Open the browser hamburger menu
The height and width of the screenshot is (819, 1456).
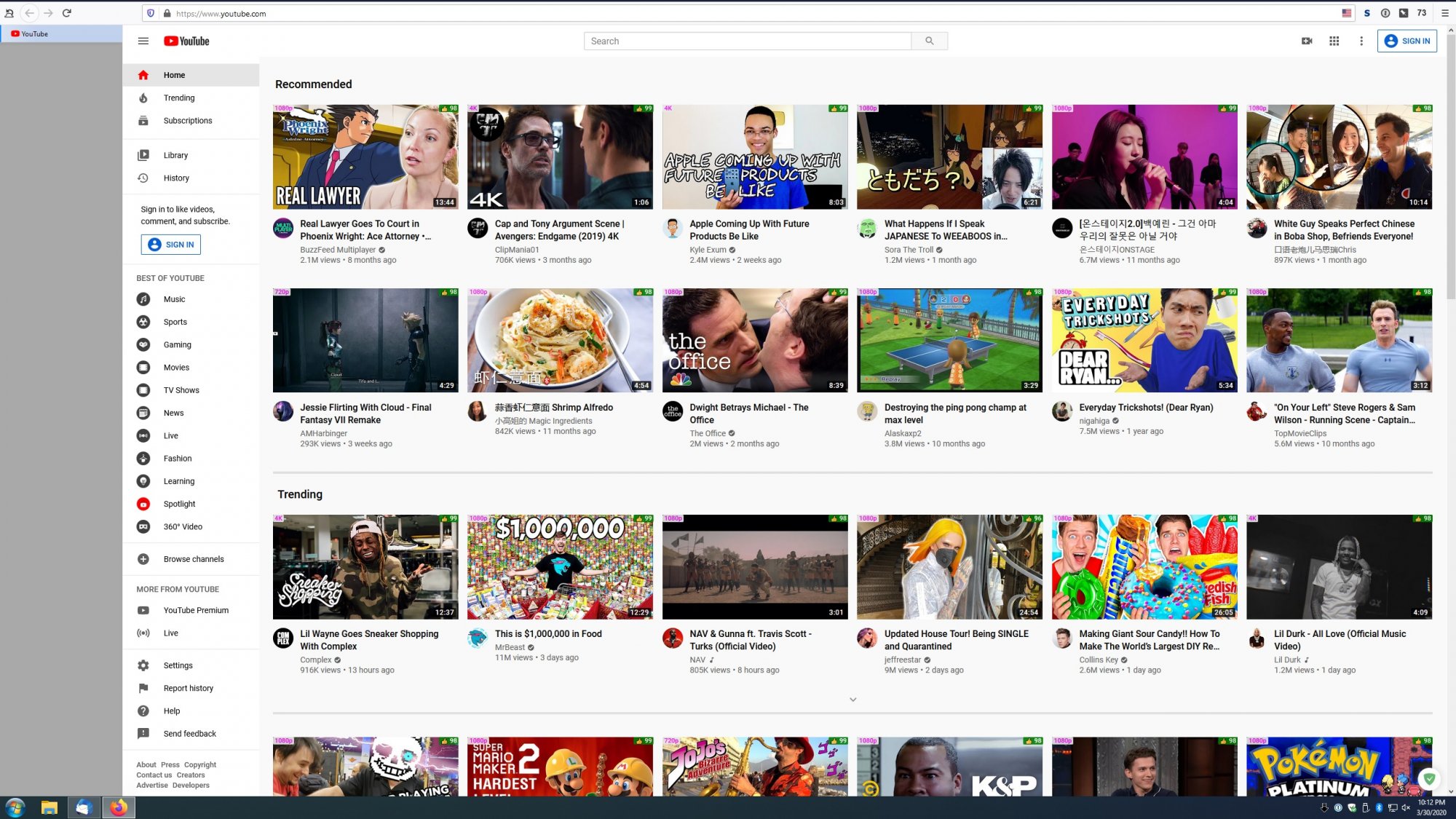pos(1444,13)
